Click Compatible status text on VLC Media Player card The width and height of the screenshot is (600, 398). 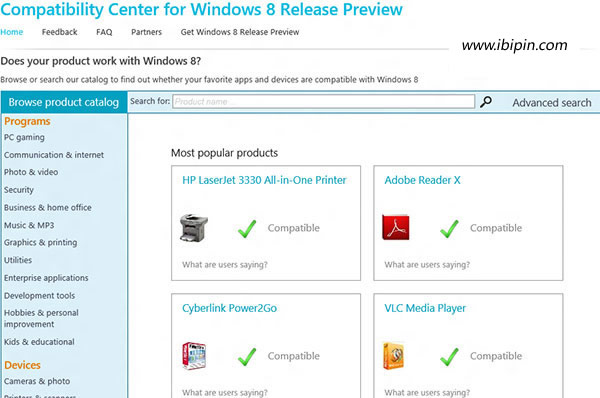pos(496,356)
